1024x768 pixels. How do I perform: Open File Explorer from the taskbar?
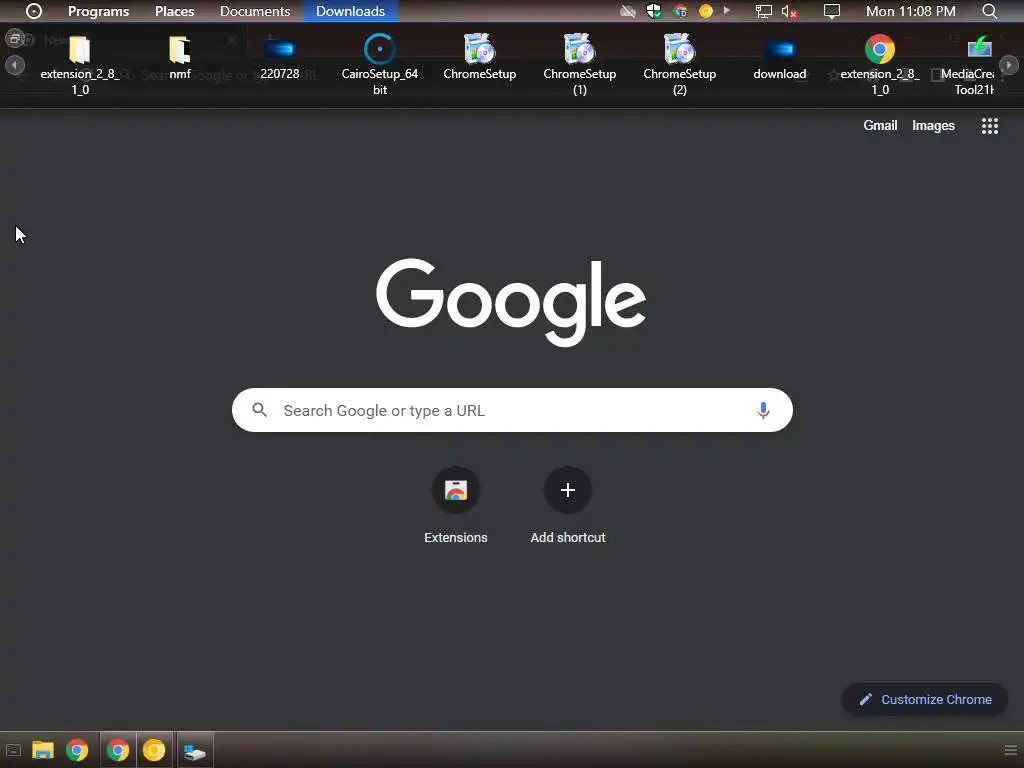[42, 750]
